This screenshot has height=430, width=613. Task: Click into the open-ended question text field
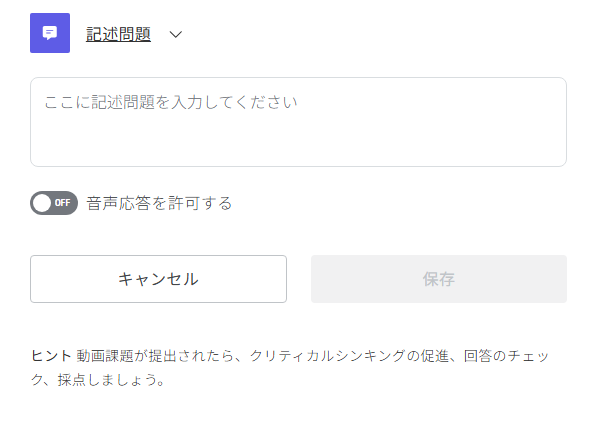[298, 122]
